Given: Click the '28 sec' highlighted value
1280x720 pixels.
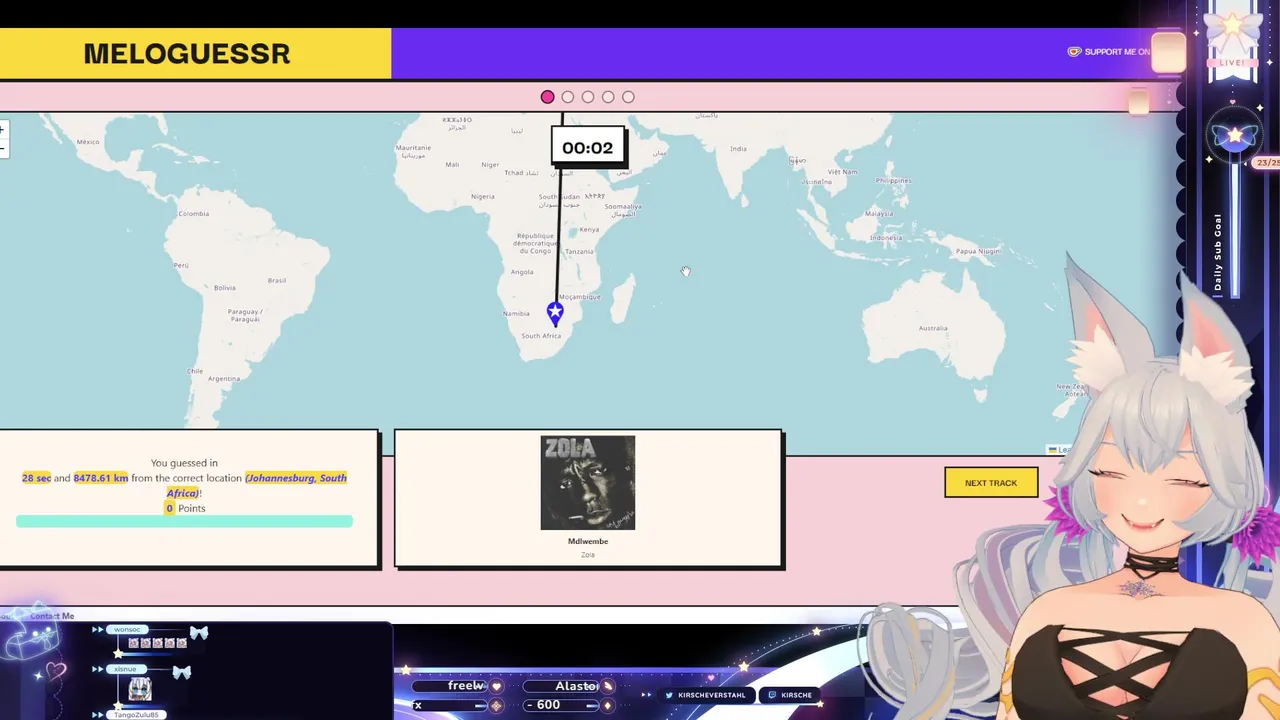Looking at the screenshot, I should 36,478.
